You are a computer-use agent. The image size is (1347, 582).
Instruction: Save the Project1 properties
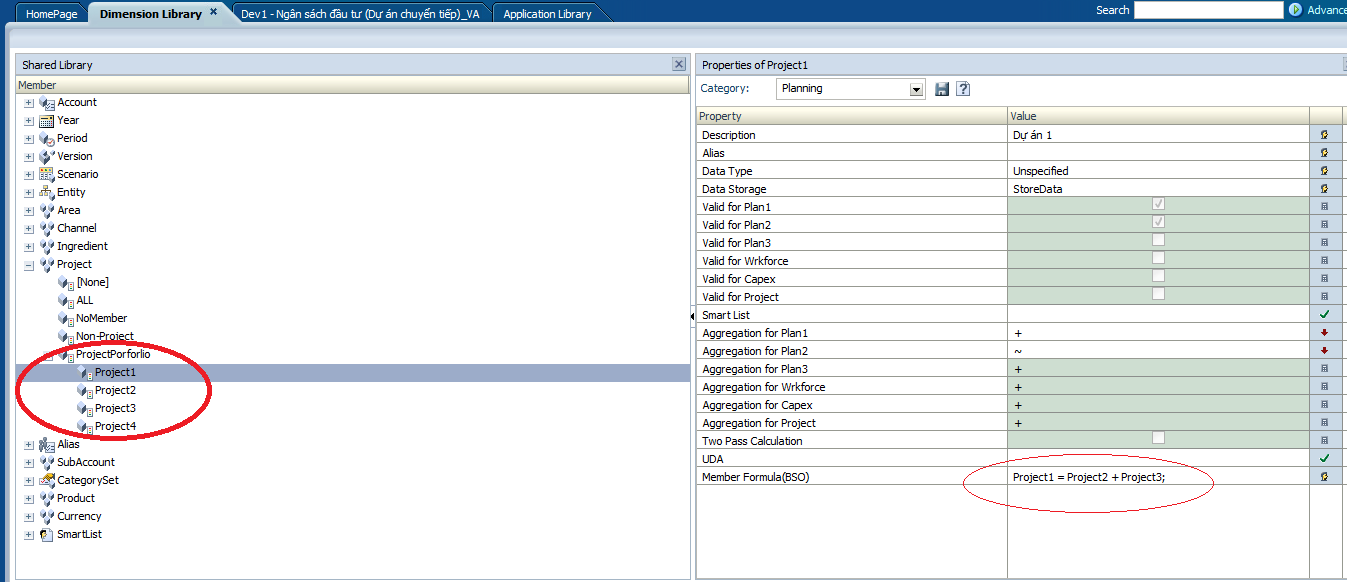point(941,89)
